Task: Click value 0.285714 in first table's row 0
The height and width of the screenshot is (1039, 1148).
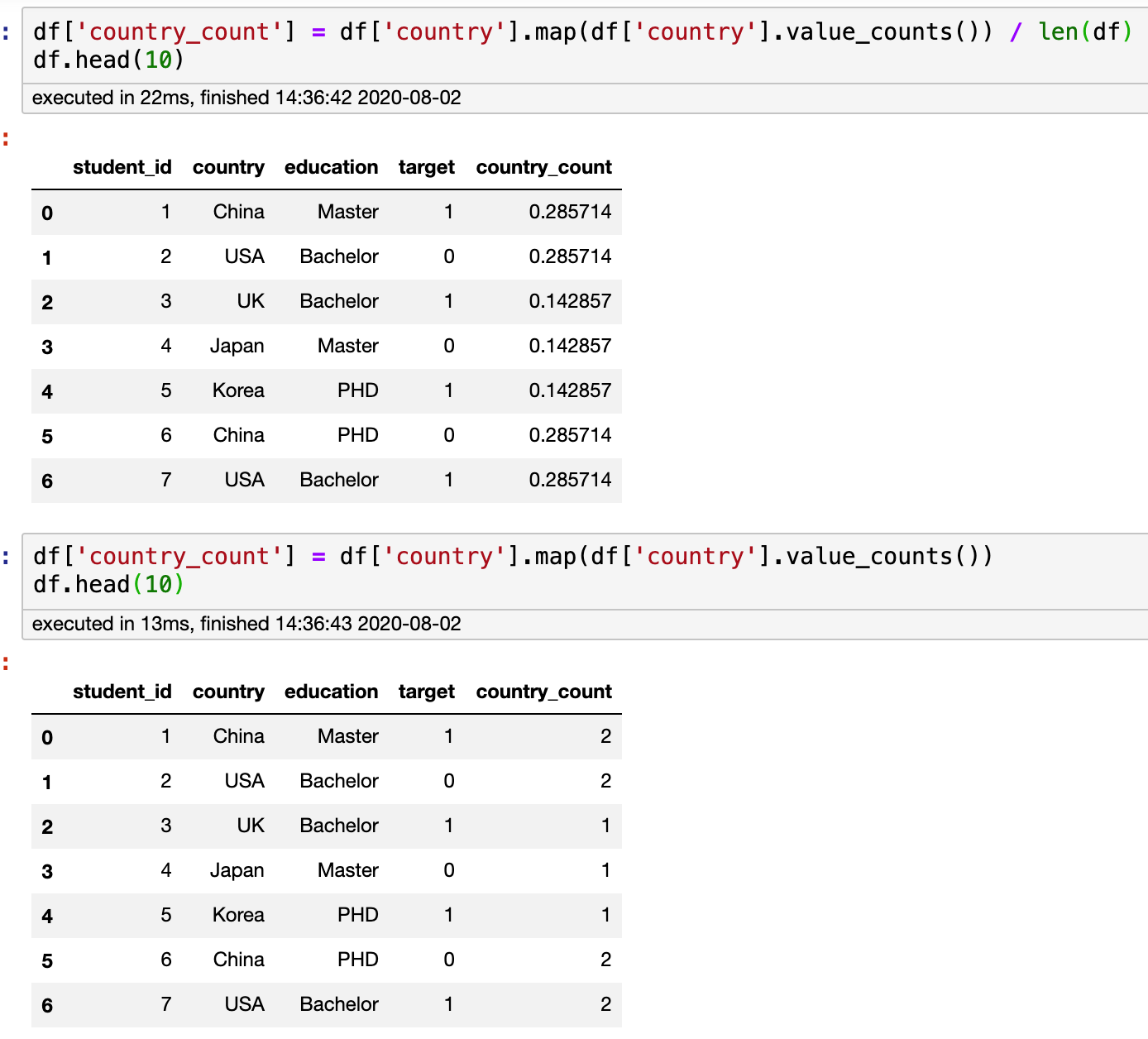Action: point(570,212)
